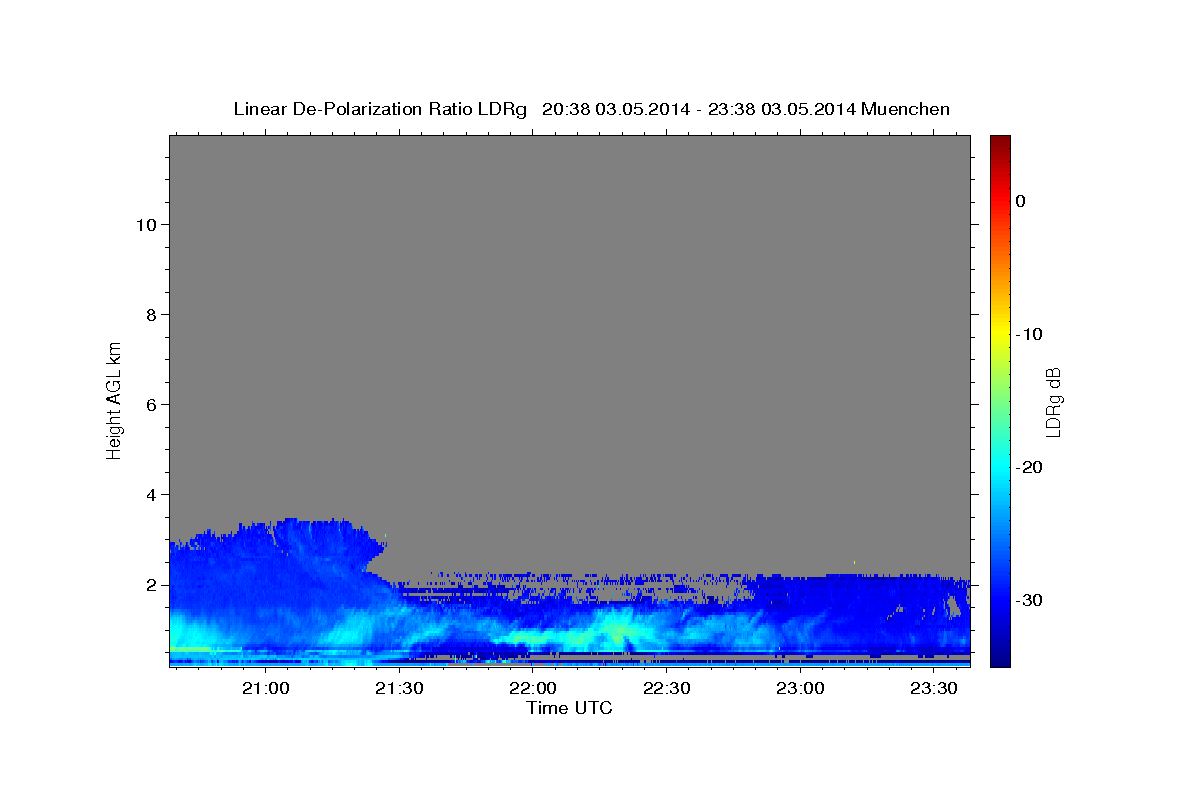Image resolution: width=1200 pixels, height=800 pixels.
Task: Click the yellow-green peak echo near 22:20
Action: 616,631
